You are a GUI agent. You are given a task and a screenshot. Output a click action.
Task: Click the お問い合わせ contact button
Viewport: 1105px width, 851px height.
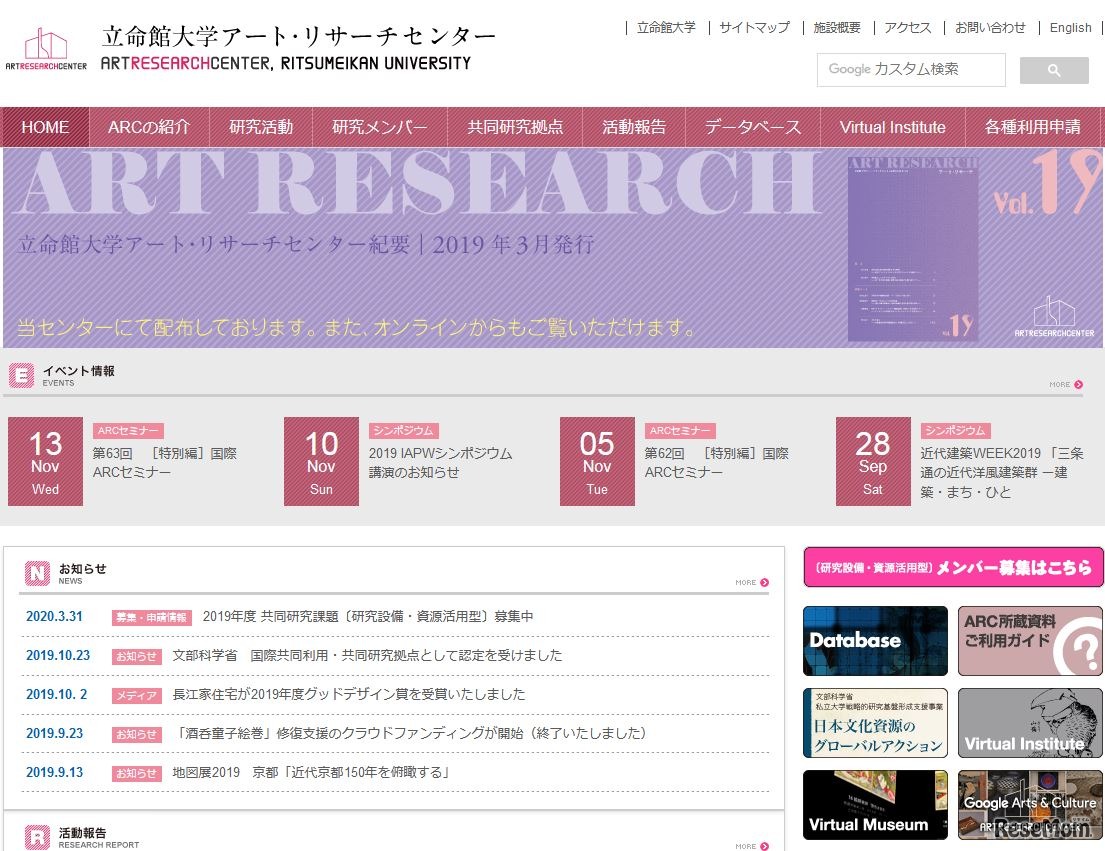coord(989,28)
